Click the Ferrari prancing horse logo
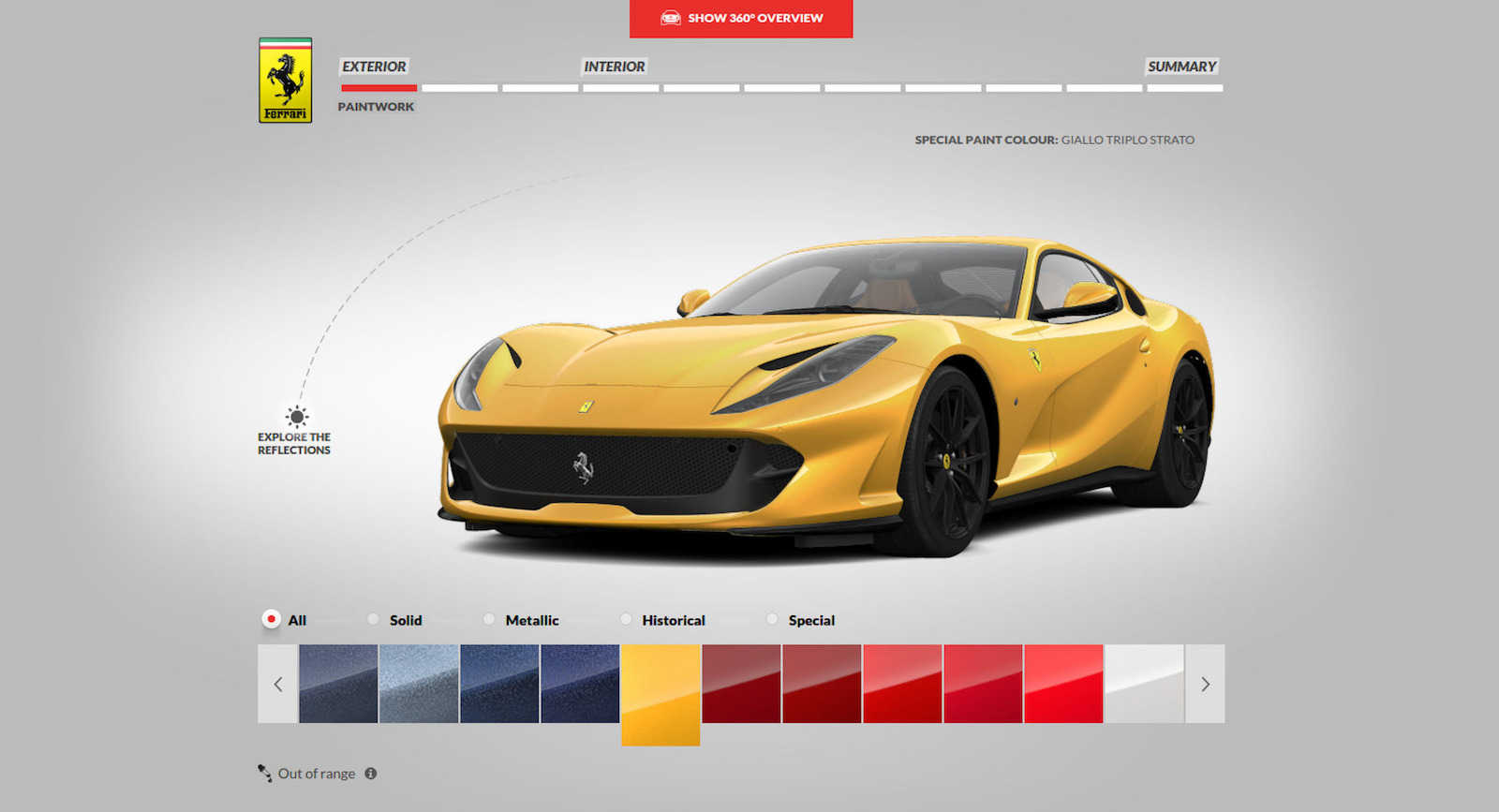 [286, 81]
